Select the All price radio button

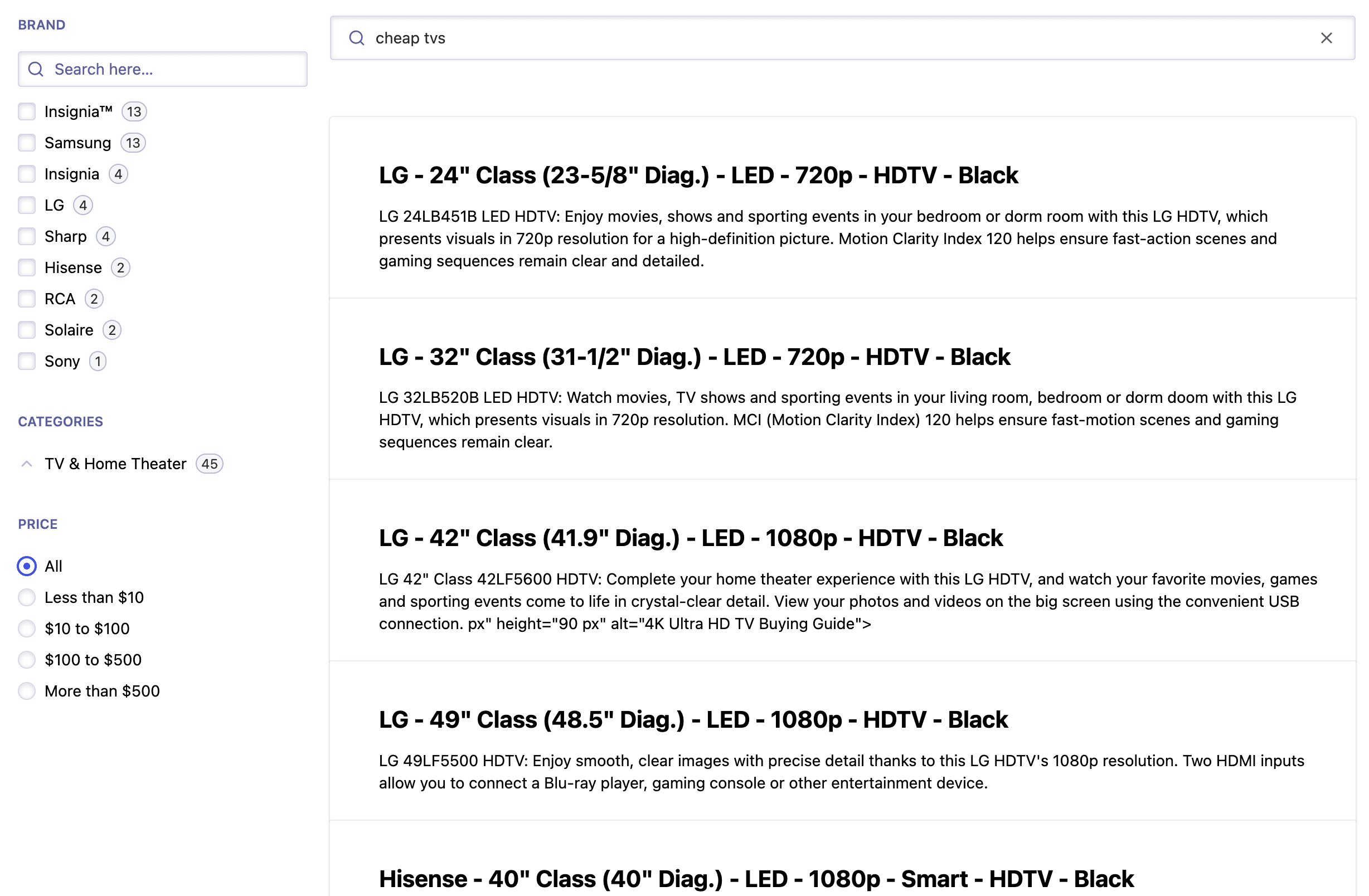click(26, 567)
